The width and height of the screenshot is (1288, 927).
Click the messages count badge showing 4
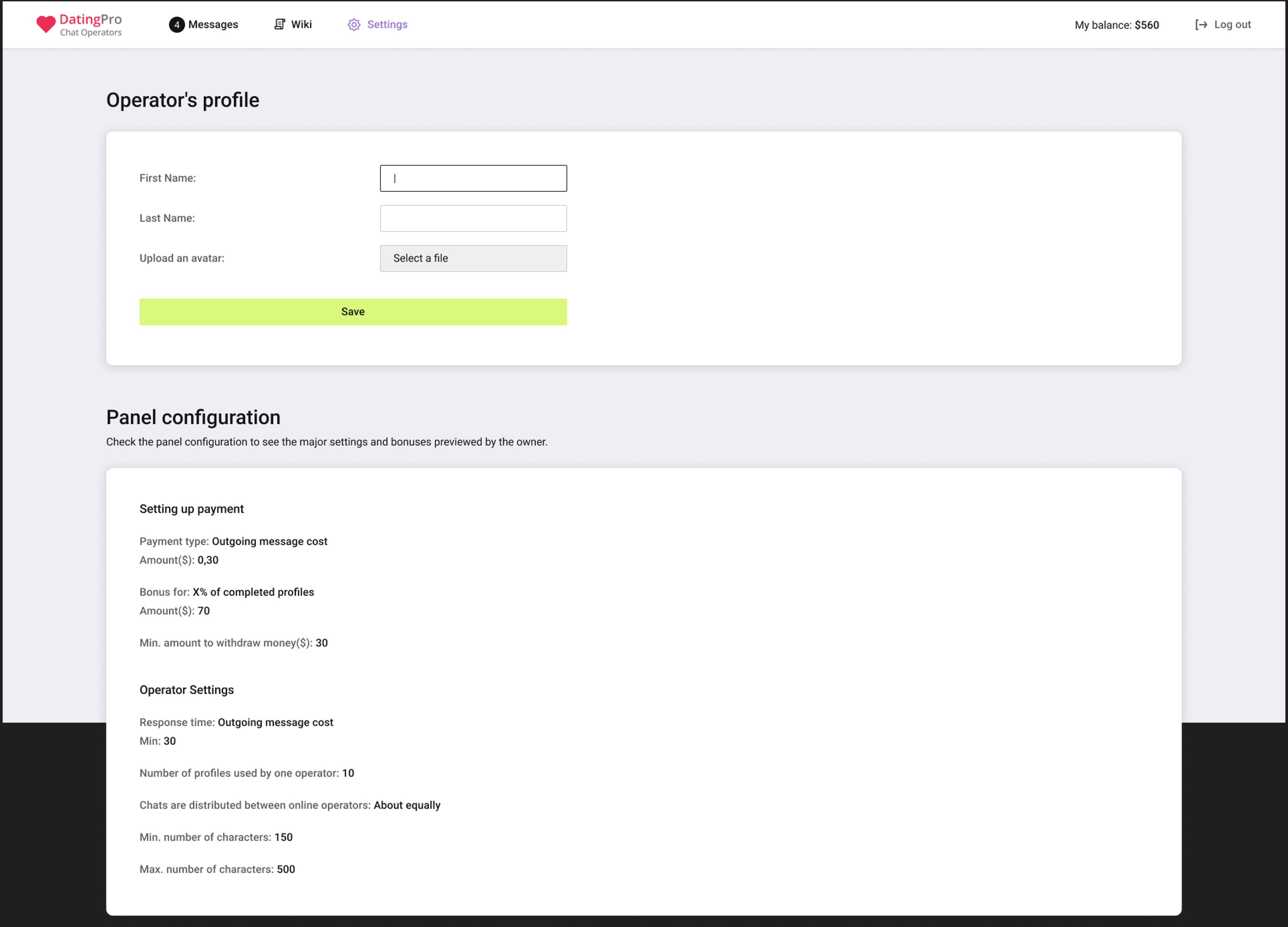point(177,24)
